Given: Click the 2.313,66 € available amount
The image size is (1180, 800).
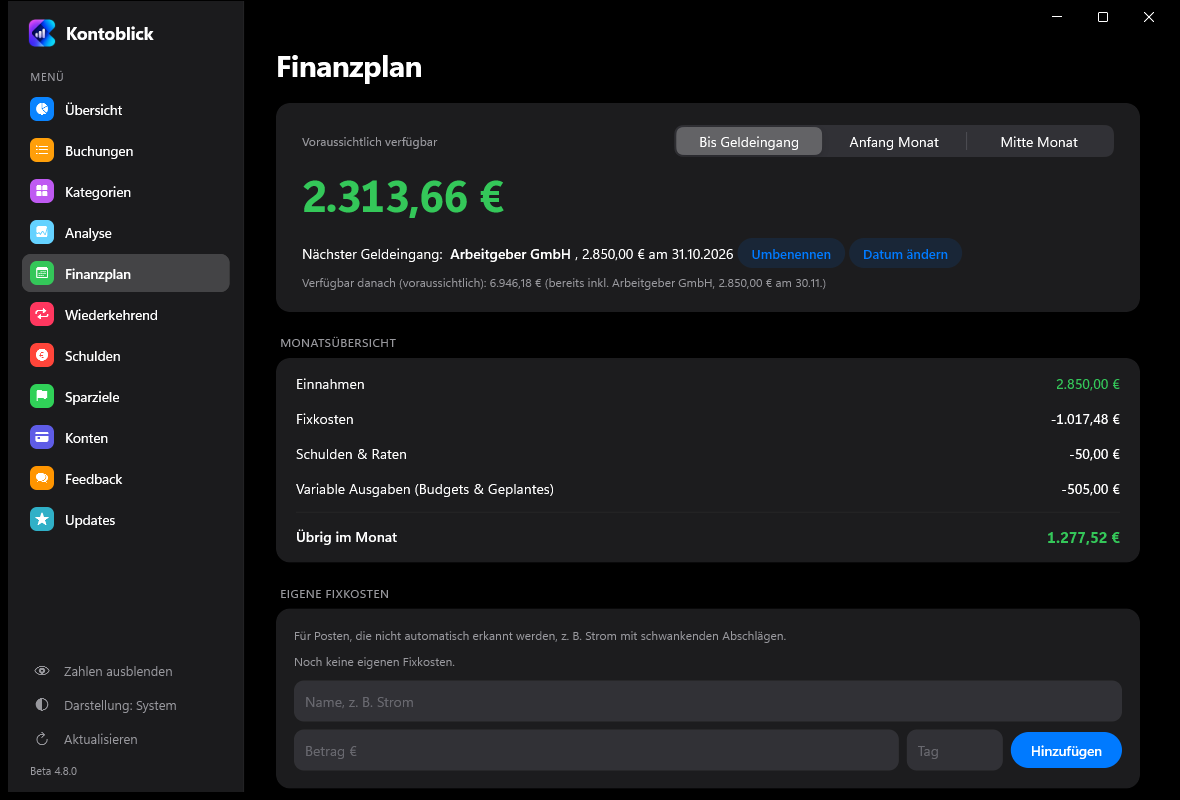Looking at the screenshot, I should [403, 196].
